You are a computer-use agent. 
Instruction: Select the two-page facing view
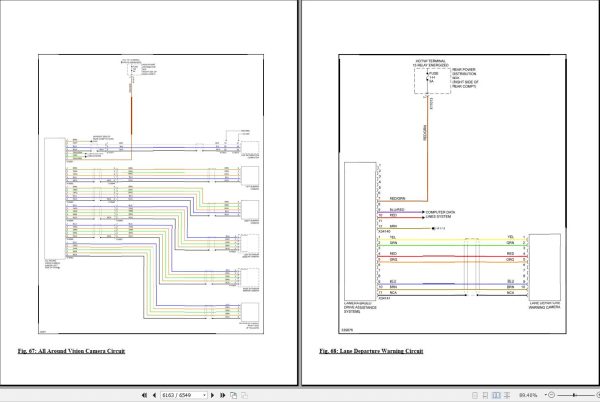click(496, 395)
